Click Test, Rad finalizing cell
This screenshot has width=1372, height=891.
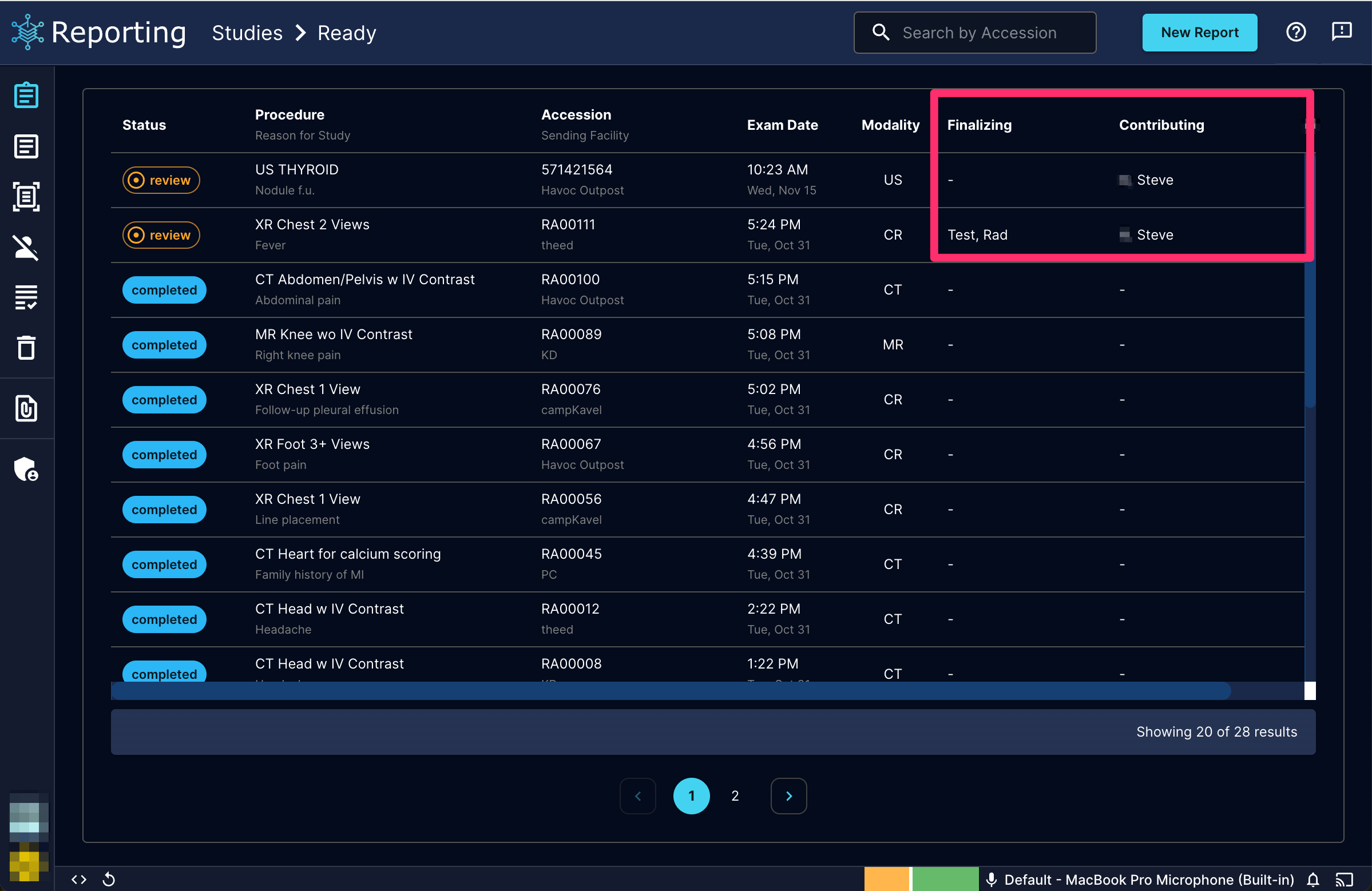(x=977, y=235)
